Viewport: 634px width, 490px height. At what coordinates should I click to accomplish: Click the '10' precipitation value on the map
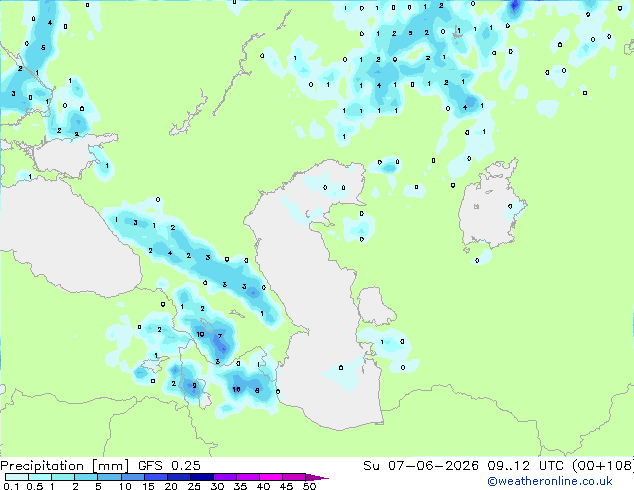pyautogui.click(x=200, y=334)
